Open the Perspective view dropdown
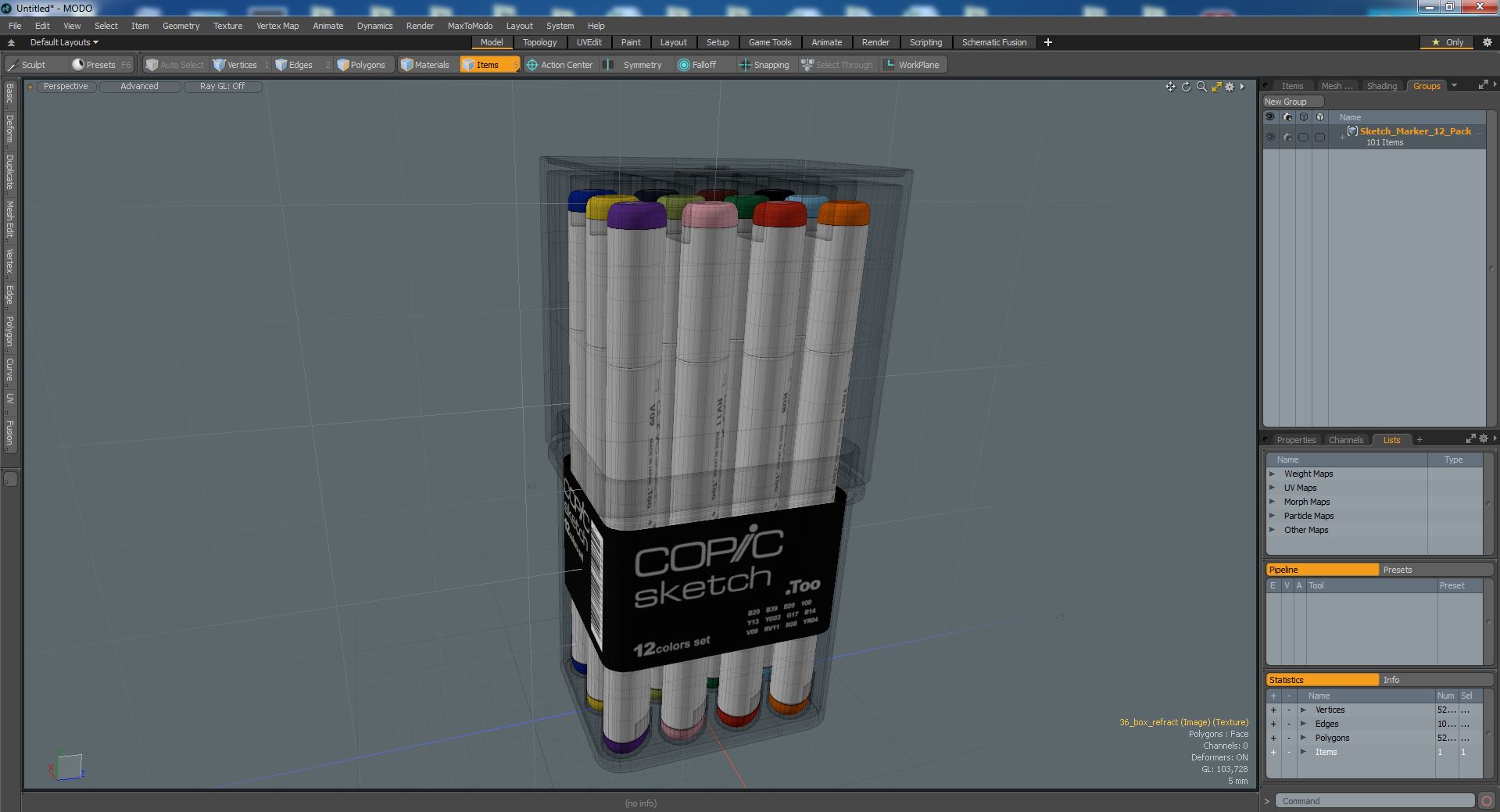This screenshot has width=1500, height=812. (x=66, y=87)
